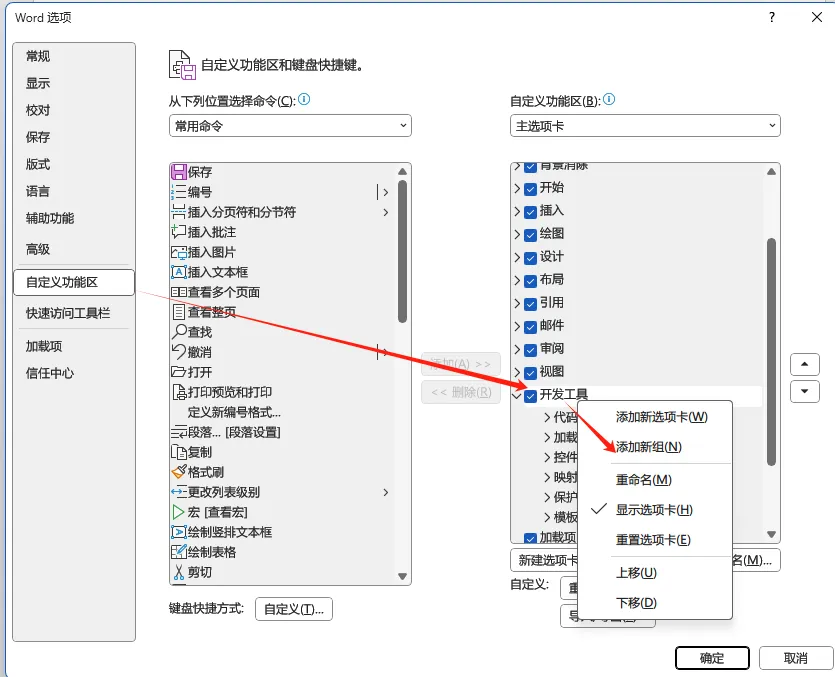The image size is (835, 677).
Task: Click the vertical text box icon beside 绘制竖排文本框
Action: pyautogui.click(x=179, y=532)
